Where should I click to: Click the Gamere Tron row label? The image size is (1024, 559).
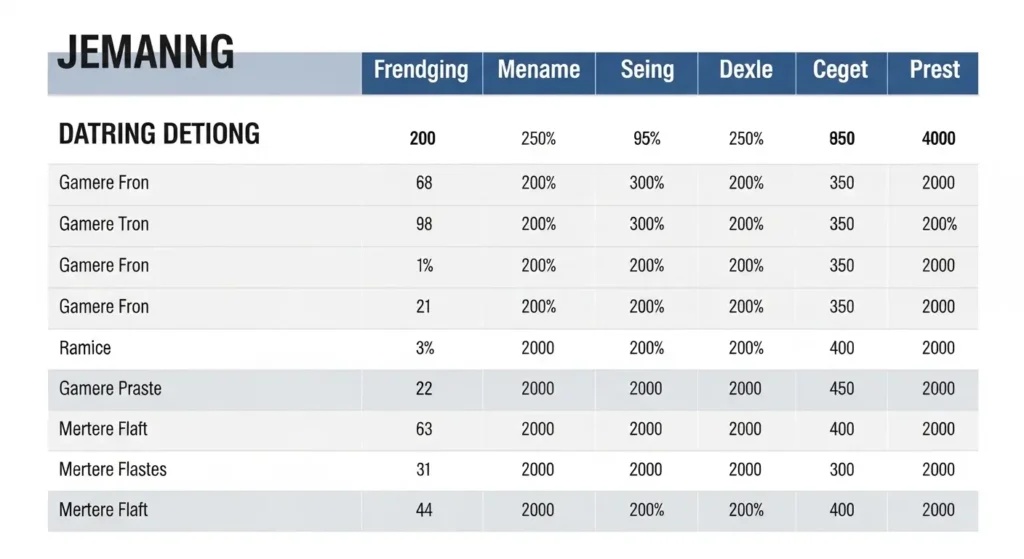104,224
